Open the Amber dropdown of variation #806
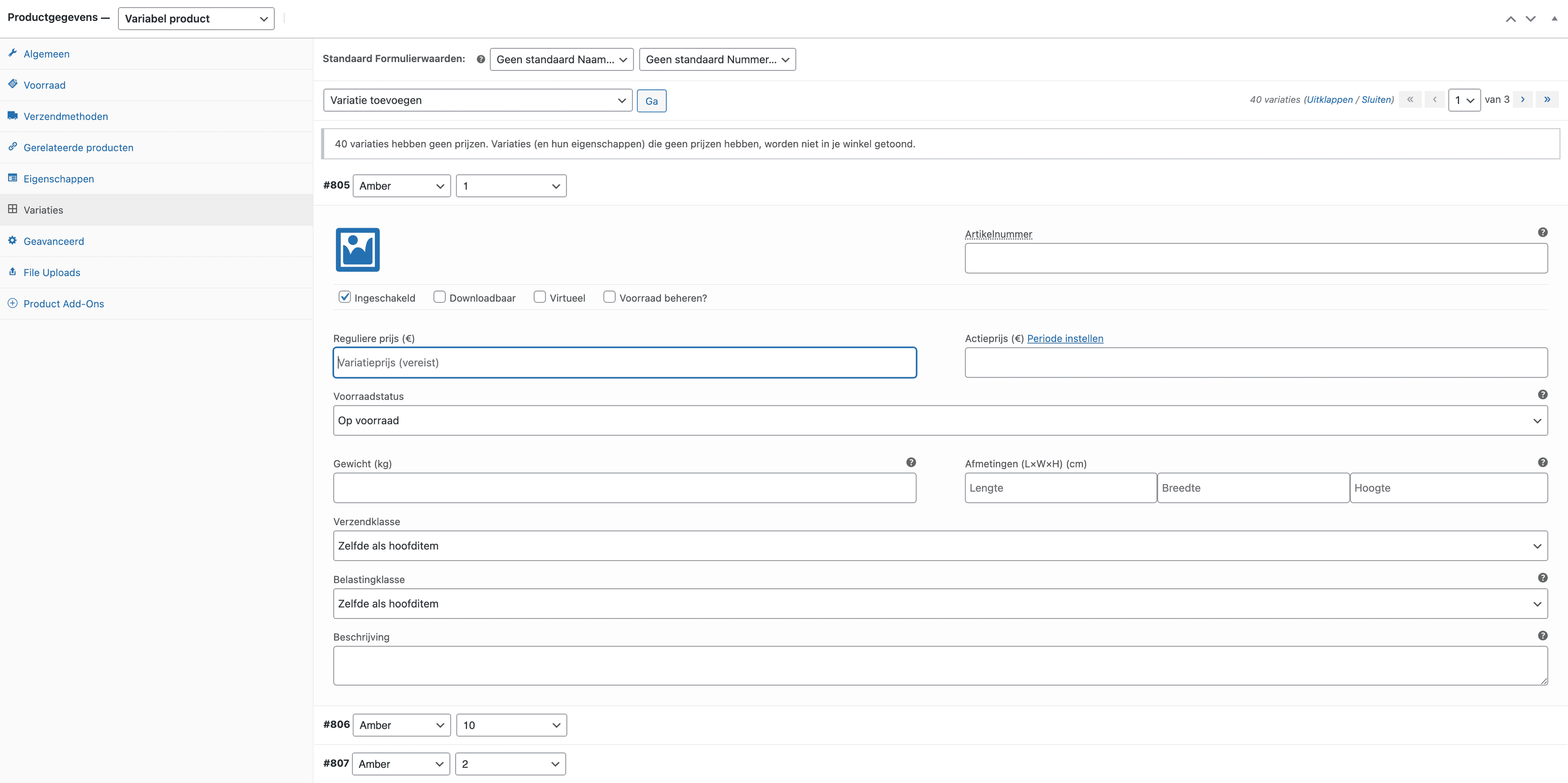This screenshot has width=1568, height=783. coord(402,725)
